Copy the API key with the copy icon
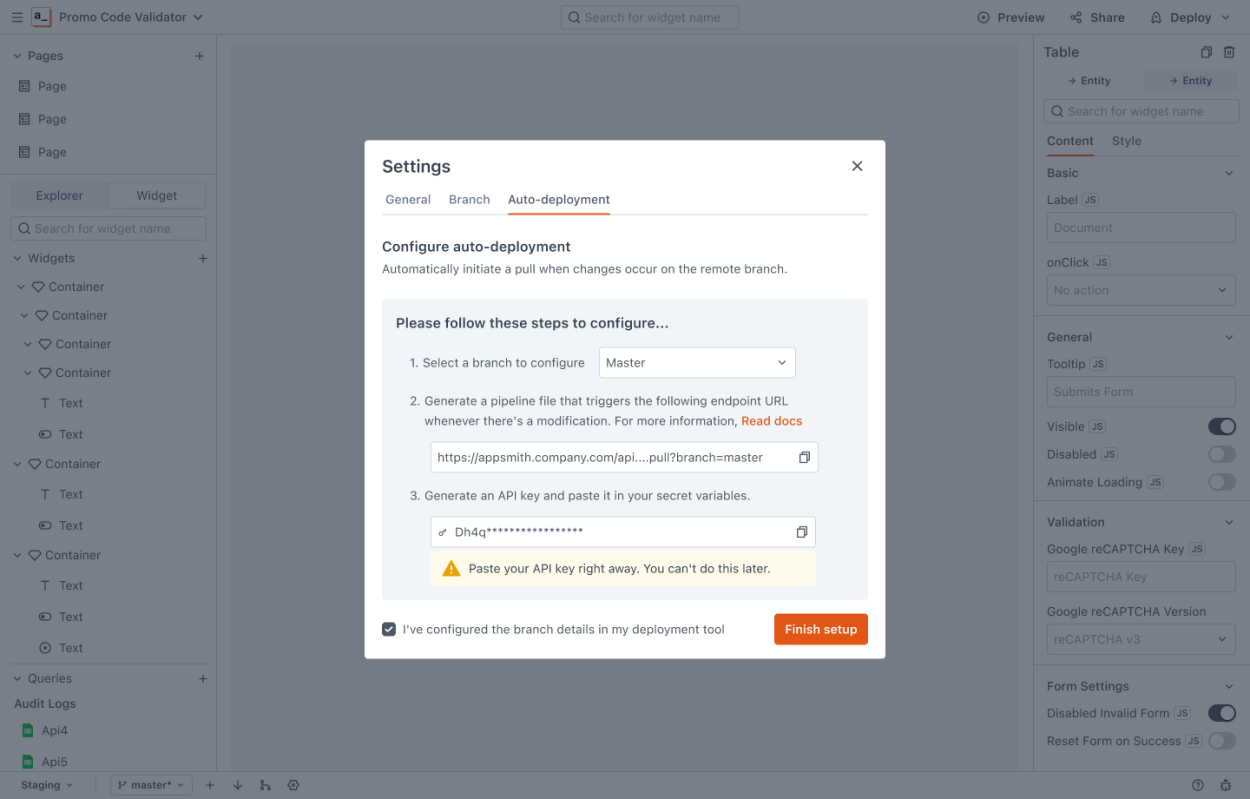Screen dimensions: 1250x799 802,531
